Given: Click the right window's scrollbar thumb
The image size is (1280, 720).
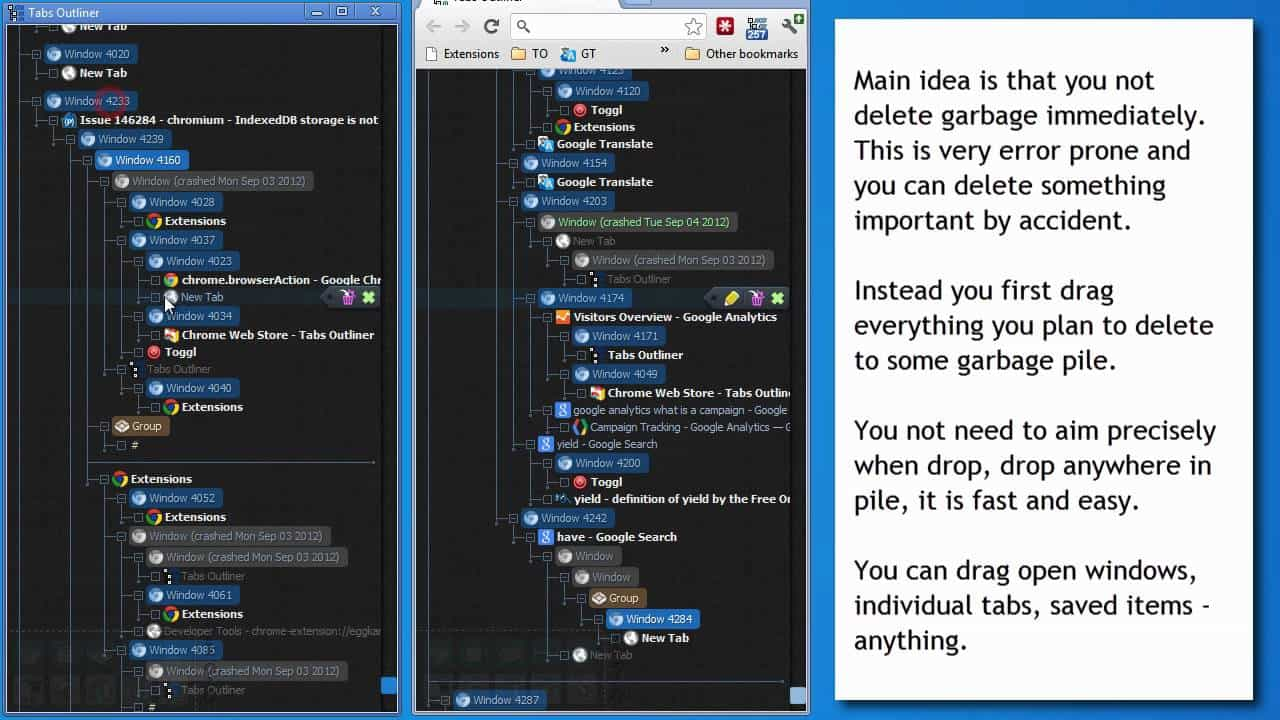Looking at the screenshot, I should 798,695.
